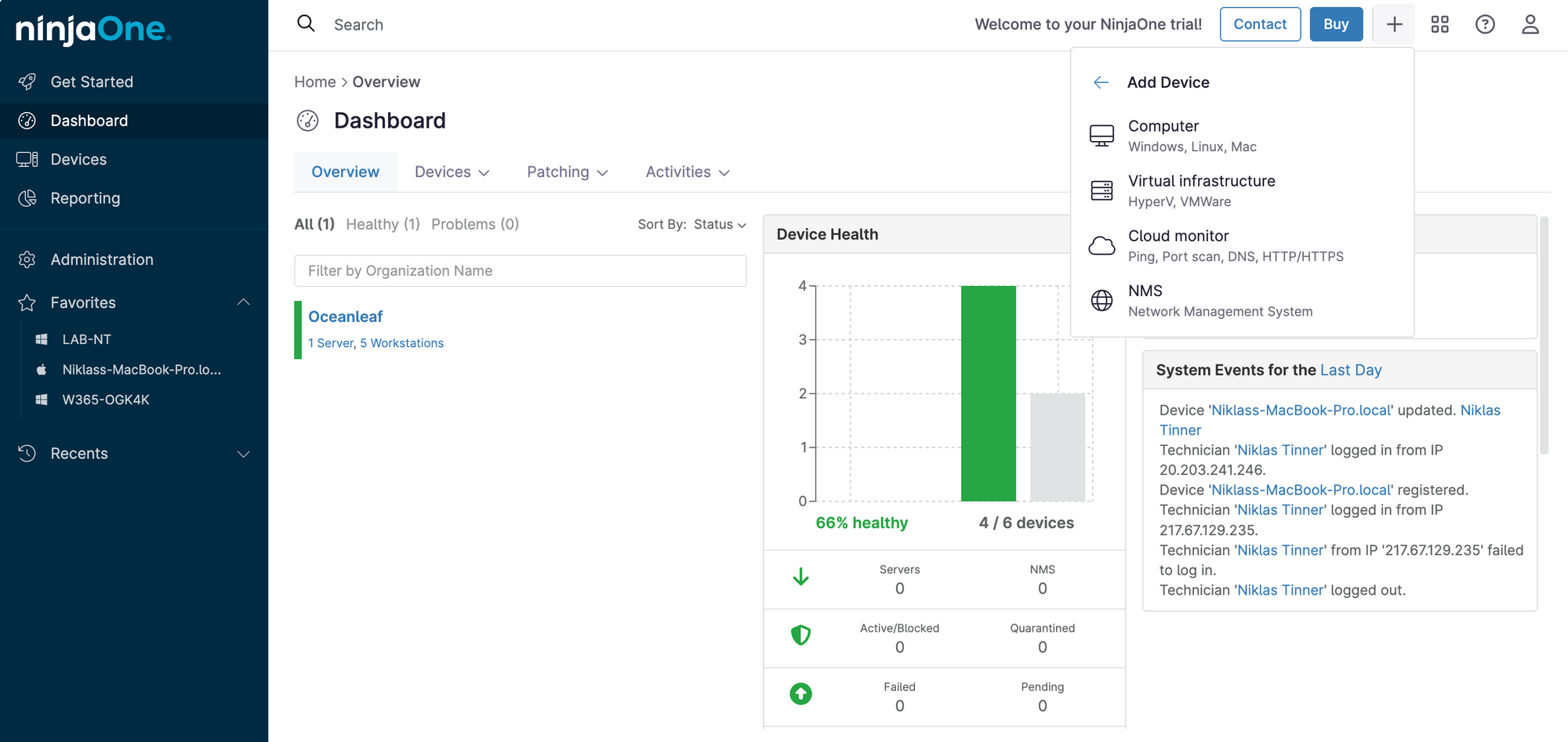Viewport: 1568px width, 742px height.
Task: Open the help question mark icon
Action: 1485,24
